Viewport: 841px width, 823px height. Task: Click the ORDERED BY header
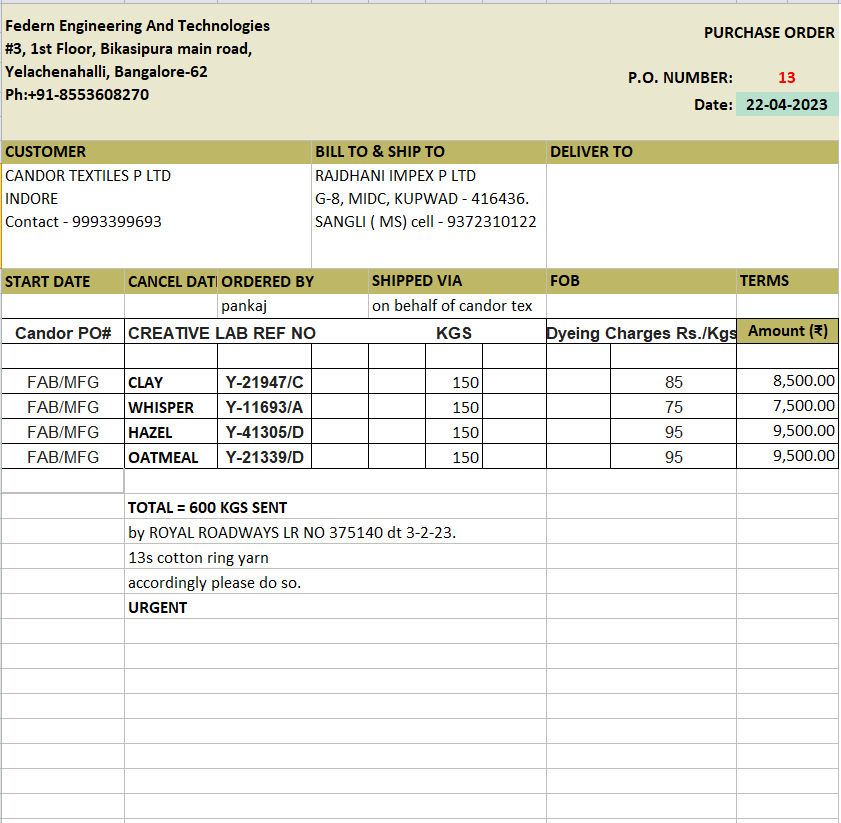coord(293,282)
